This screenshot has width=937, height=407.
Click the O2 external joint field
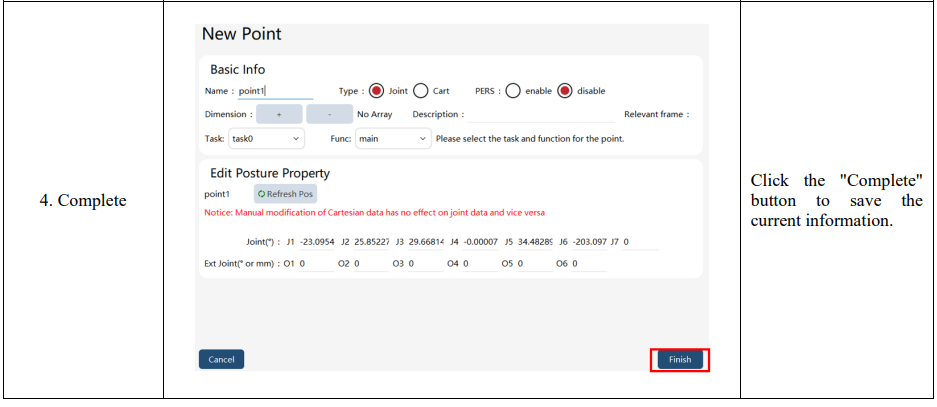[371, 264]
